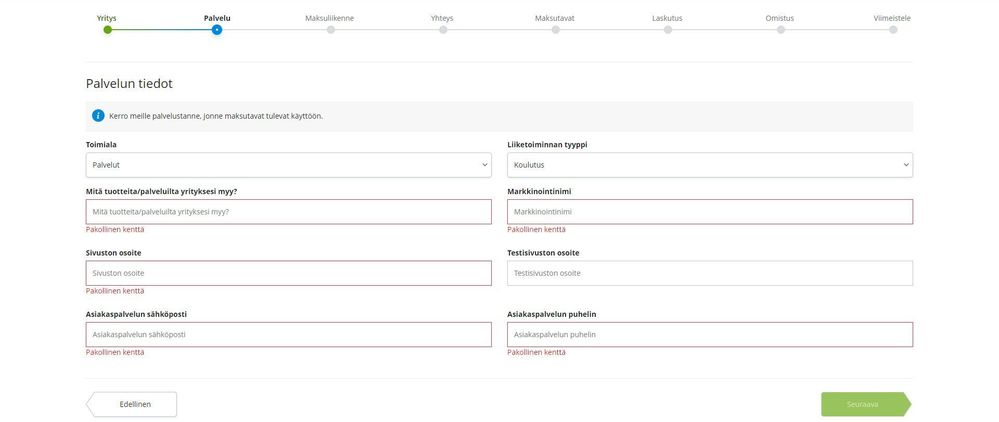Image resolution: width=999 pixels, height=422 pixels.
Task: Click the Viimeistele step circle
Action: click(893, 29)
